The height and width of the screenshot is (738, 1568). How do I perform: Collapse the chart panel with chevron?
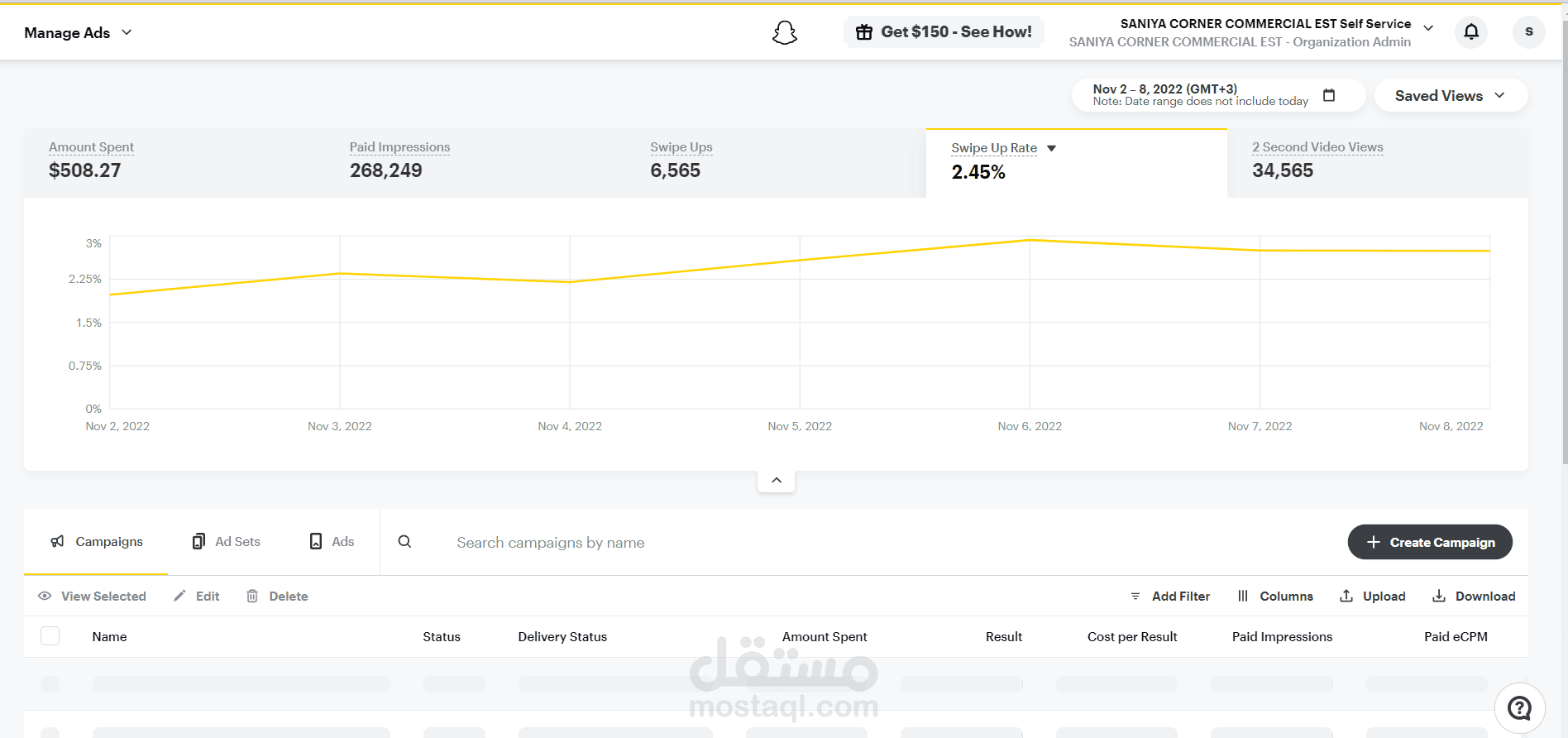[x=776, y=481]
